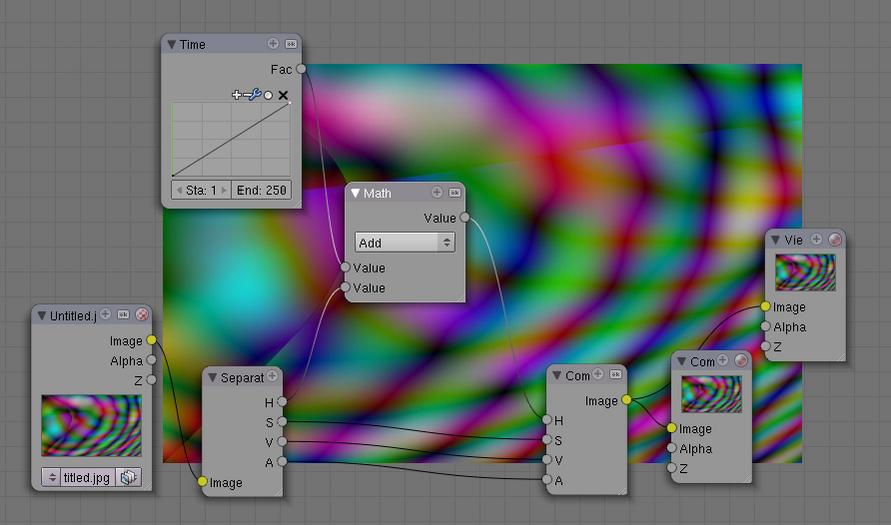Click inside the Time node curve graph
The image size is (891, 525).
coord(231,140)
